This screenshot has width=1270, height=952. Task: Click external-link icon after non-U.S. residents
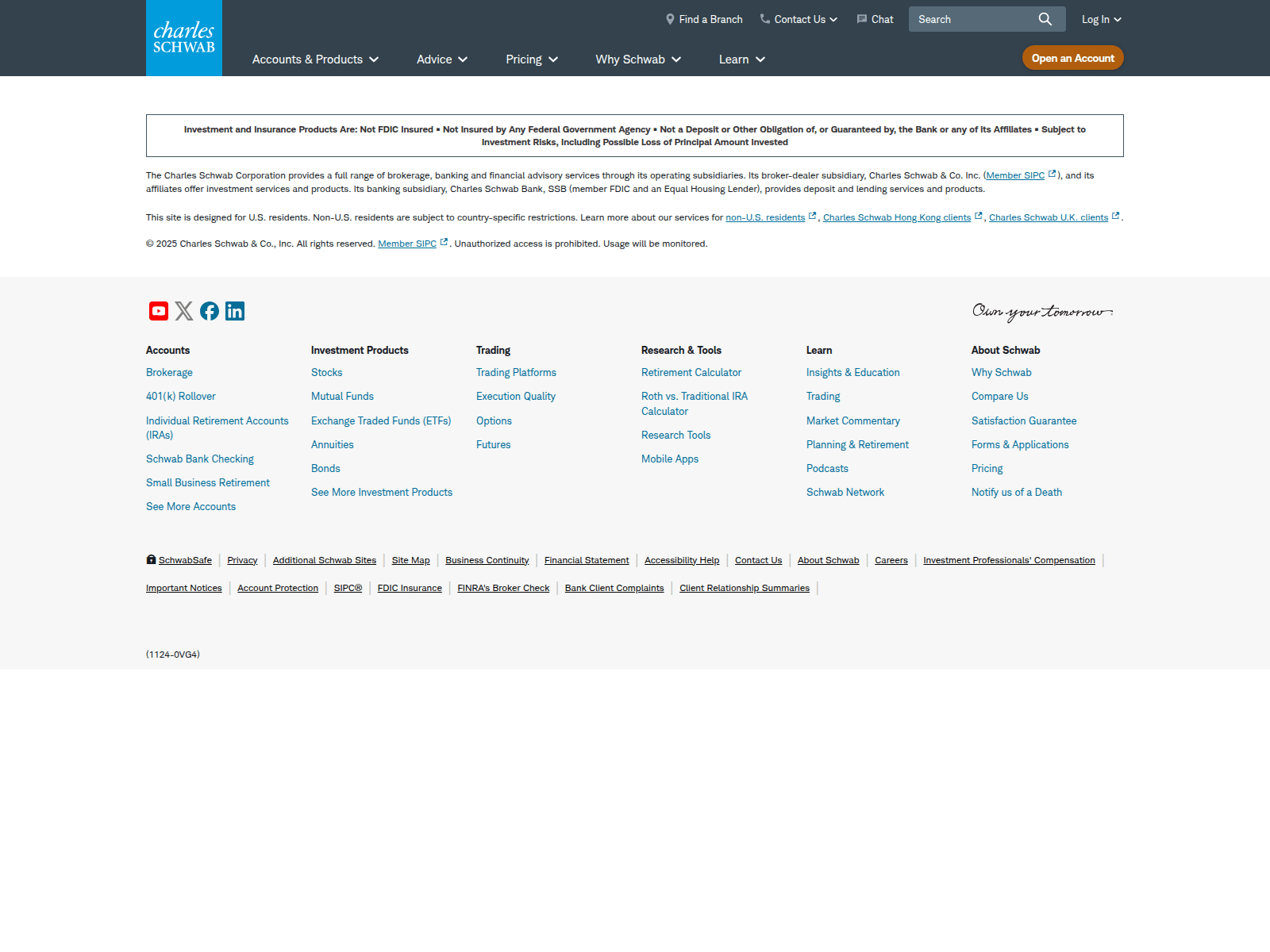coord(812,216)
